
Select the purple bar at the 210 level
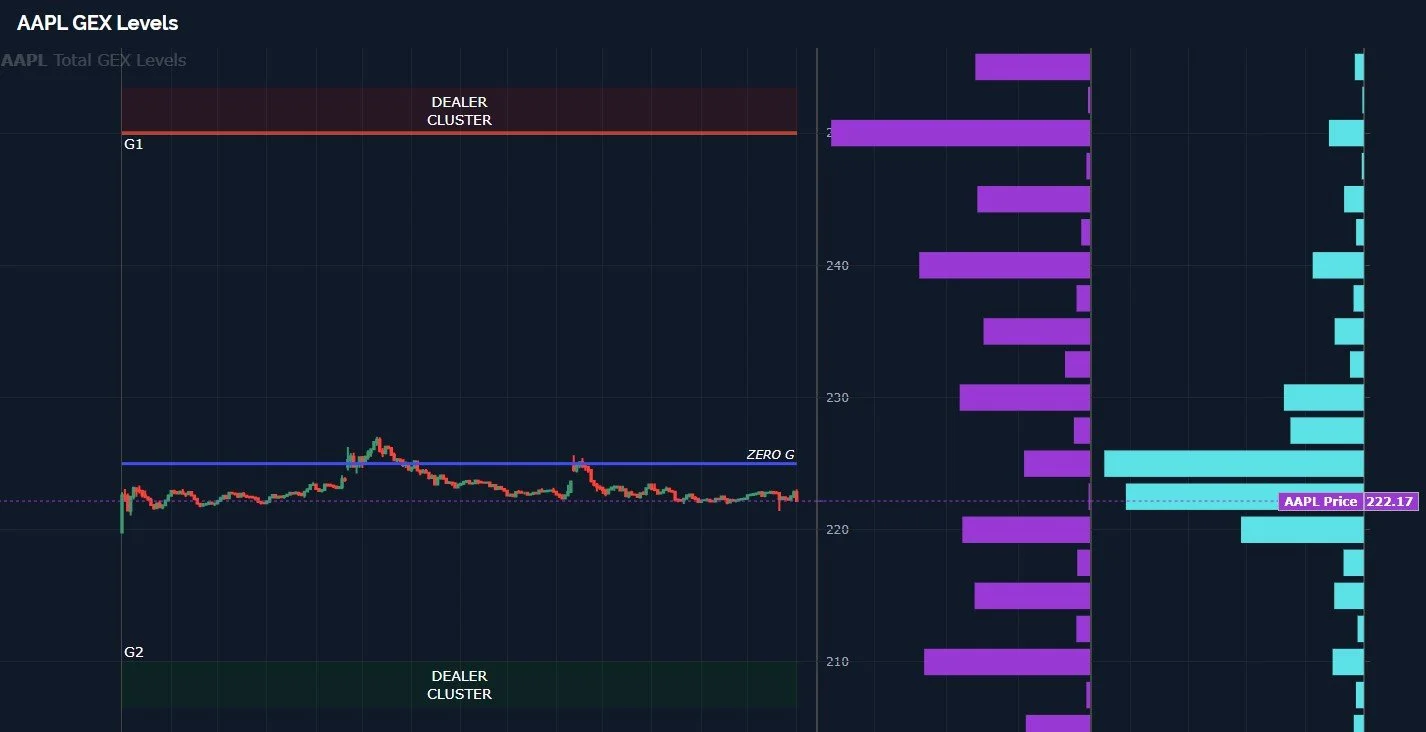[1007, 662]
